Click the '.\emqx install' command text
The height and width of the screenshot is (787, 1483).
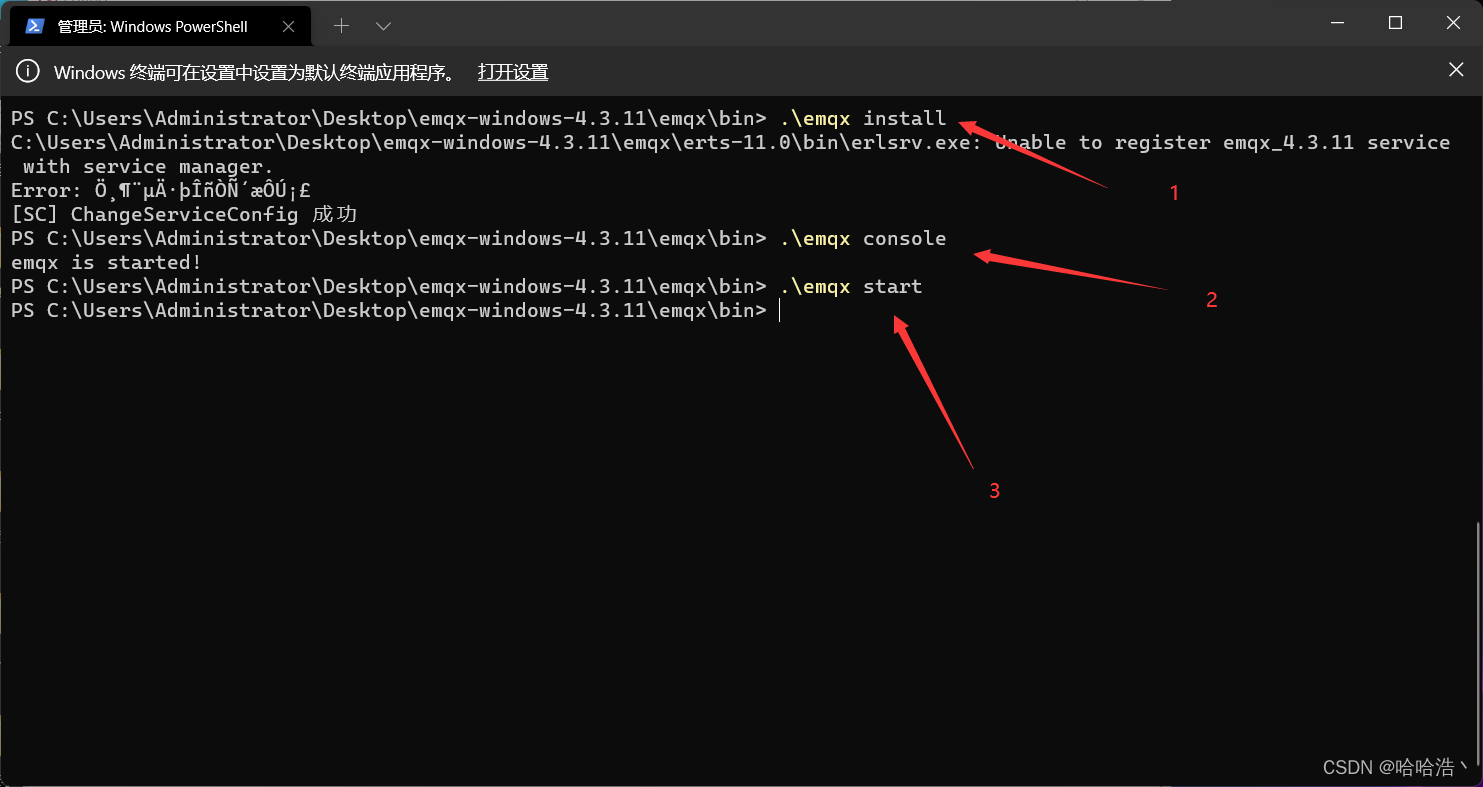pyautogui.click(x=862, y=119)
